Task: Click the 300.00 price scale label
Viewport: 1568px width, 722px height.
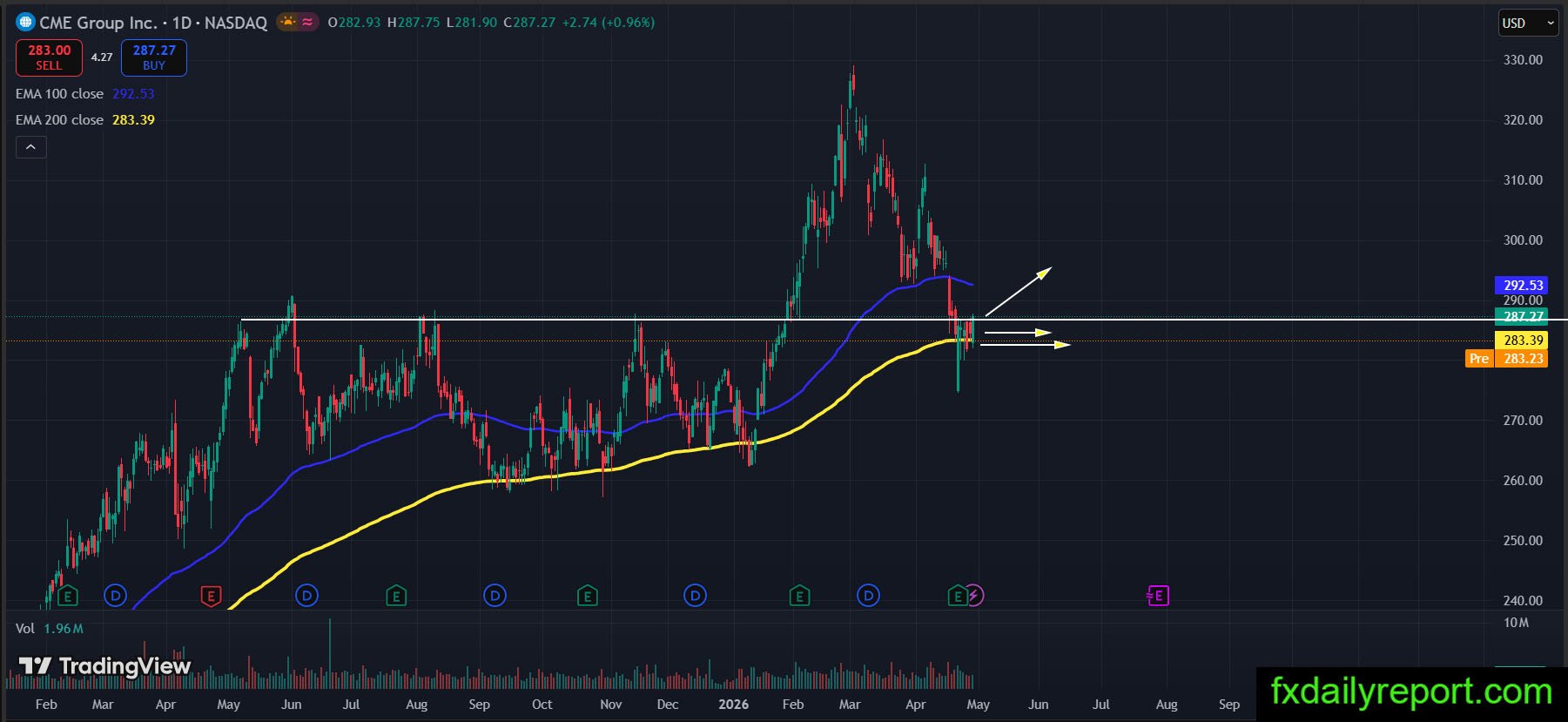Action: click(x=1523, y=240)
